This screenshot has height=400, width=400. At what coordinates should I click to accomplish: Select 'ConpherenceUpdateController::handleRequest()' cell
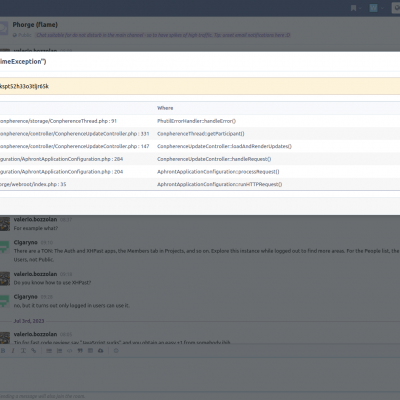click(214, 159)
